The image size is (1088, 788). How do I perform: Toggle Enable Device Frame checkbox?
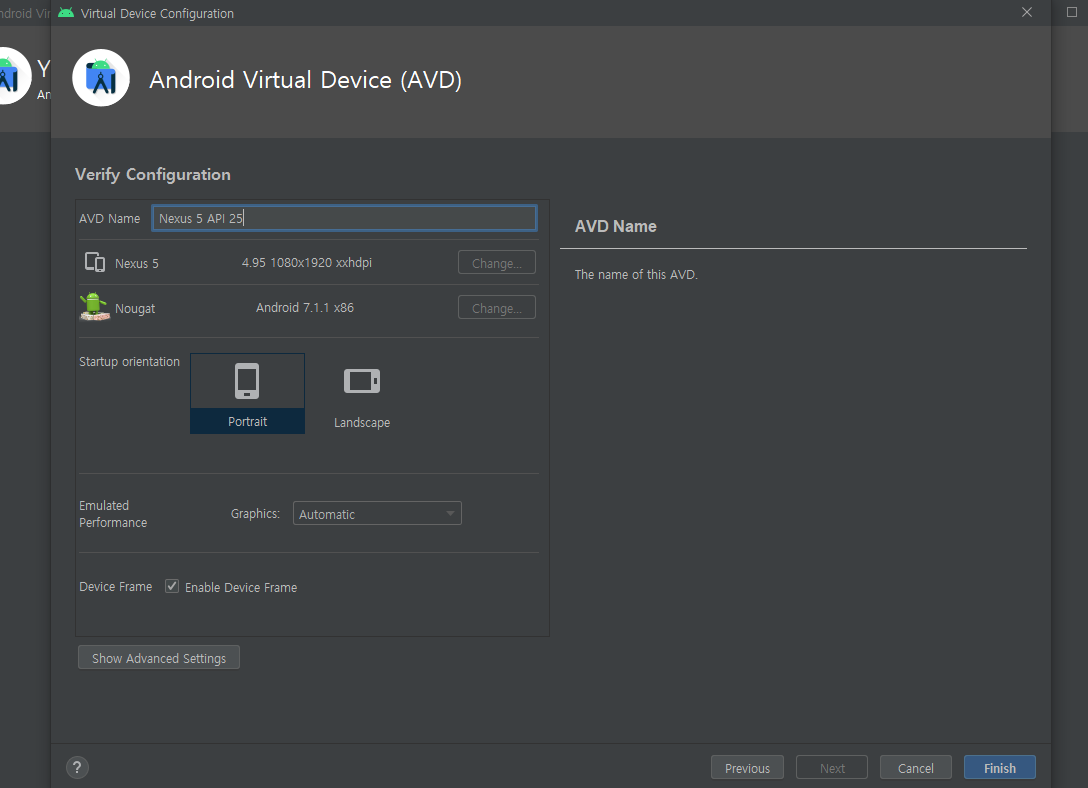[172, 587]
